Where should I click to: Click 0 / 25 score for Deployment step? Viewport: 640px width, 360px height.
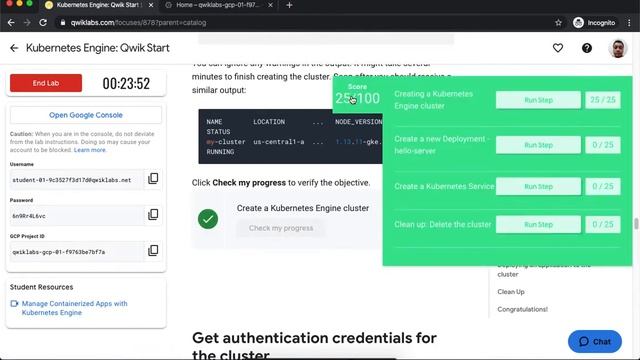pos(603,145)
